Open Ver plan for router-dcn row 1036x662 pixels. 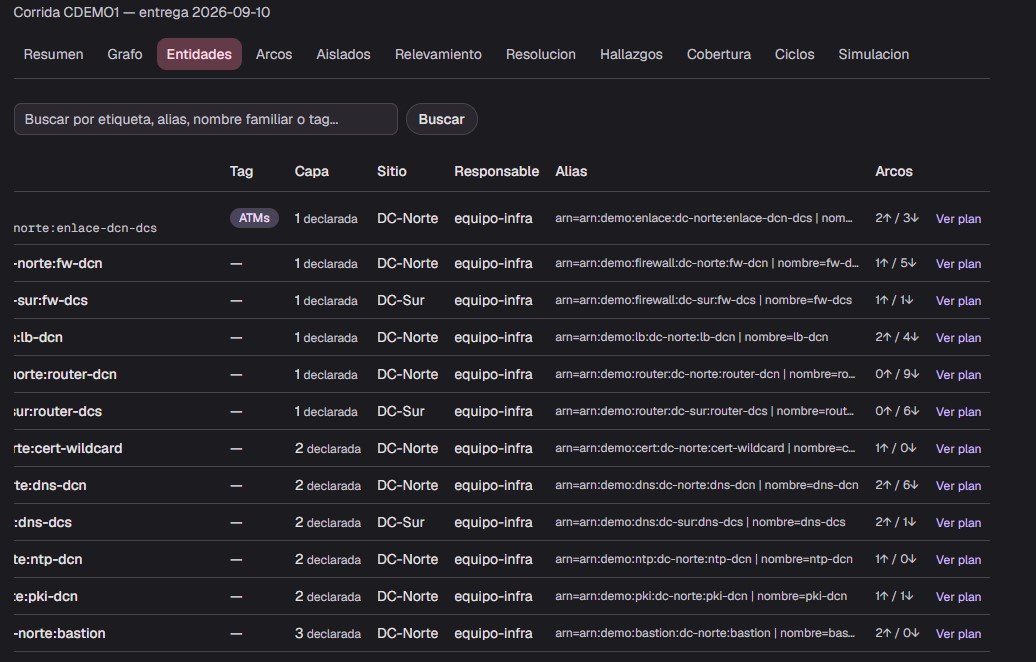click(958, 375)
